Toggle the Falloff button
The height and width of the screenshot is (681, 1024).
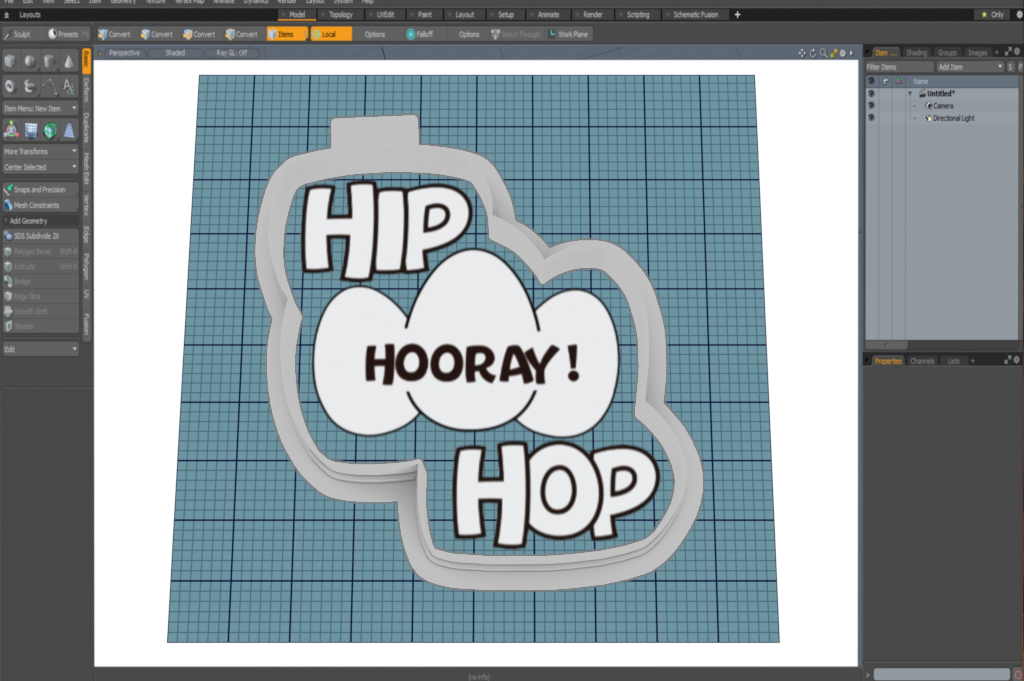(x=419, y=34)
